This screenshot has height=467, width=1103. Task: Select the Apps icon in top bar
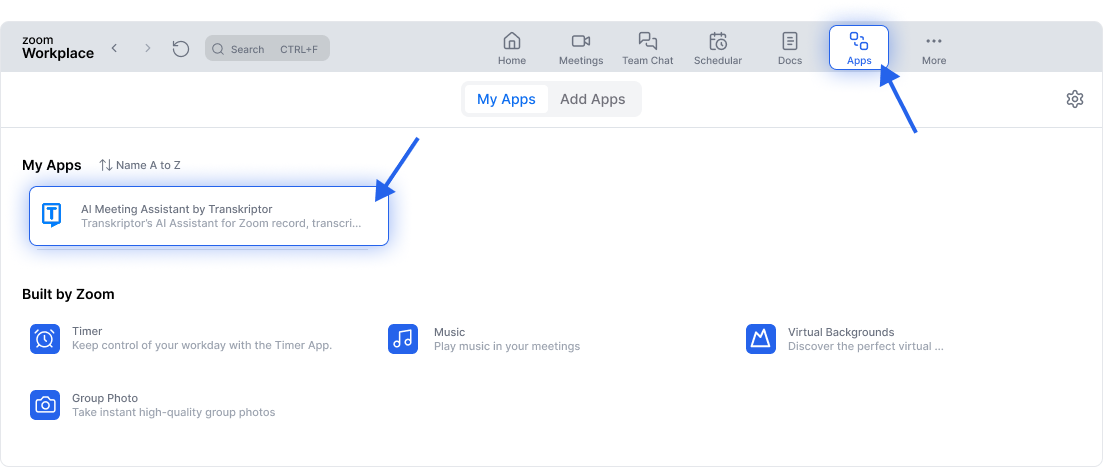[859, 40]
